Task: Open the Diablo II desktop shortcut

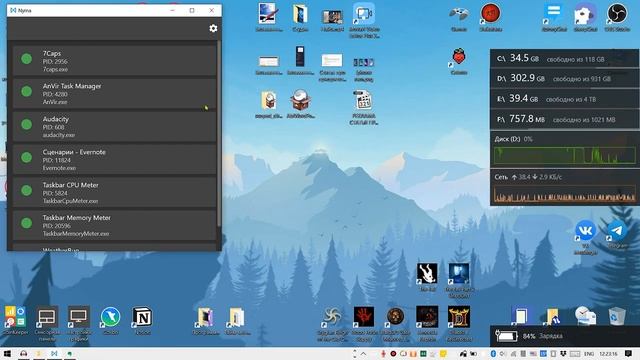Action: pyautogui.click(x=458, y=317)
